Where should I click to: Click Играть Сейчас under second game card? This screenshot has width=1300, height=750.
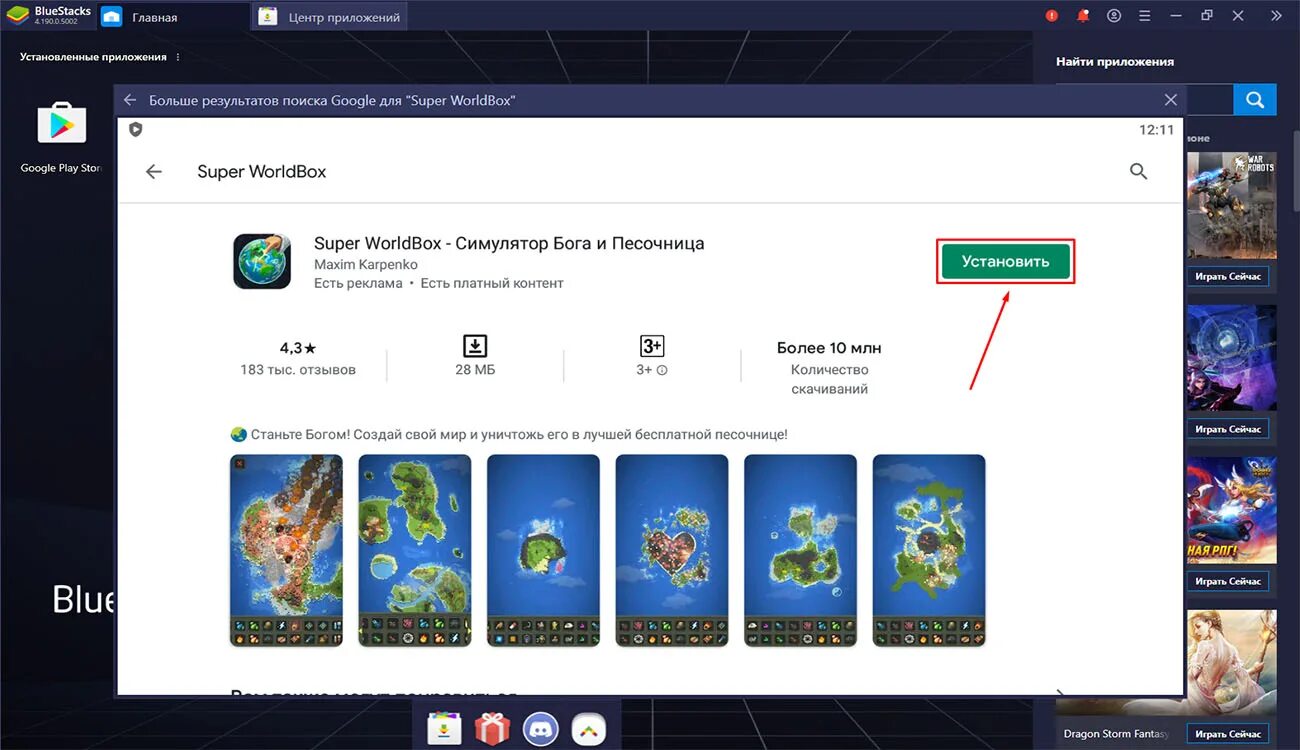coord(1228,429)
